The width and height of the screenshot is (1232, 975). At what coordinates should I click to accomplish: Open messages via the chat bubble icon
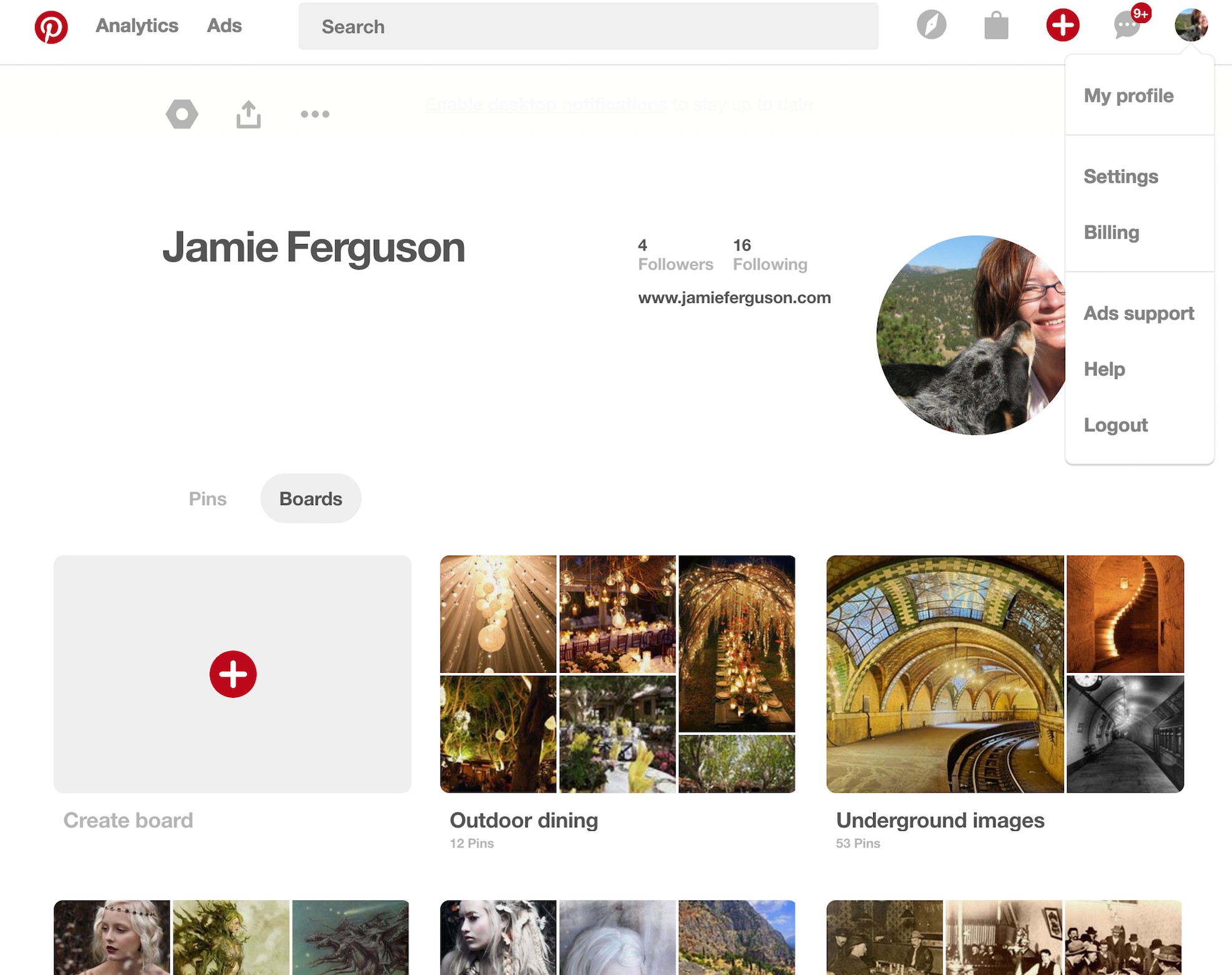[x=1127, y=27]
